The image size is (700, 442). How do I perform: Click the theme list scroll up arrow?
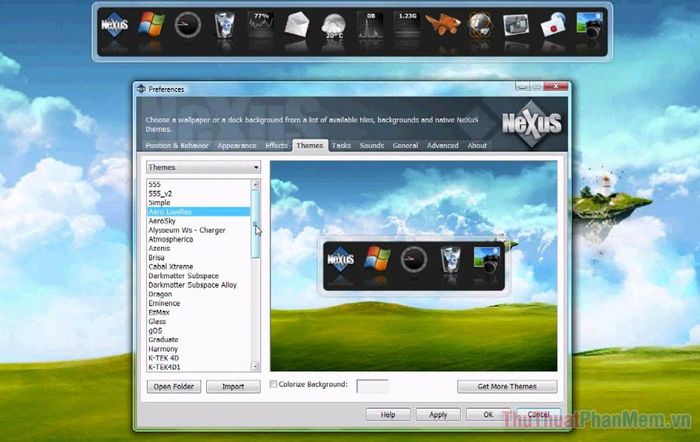tap(255, 184)
